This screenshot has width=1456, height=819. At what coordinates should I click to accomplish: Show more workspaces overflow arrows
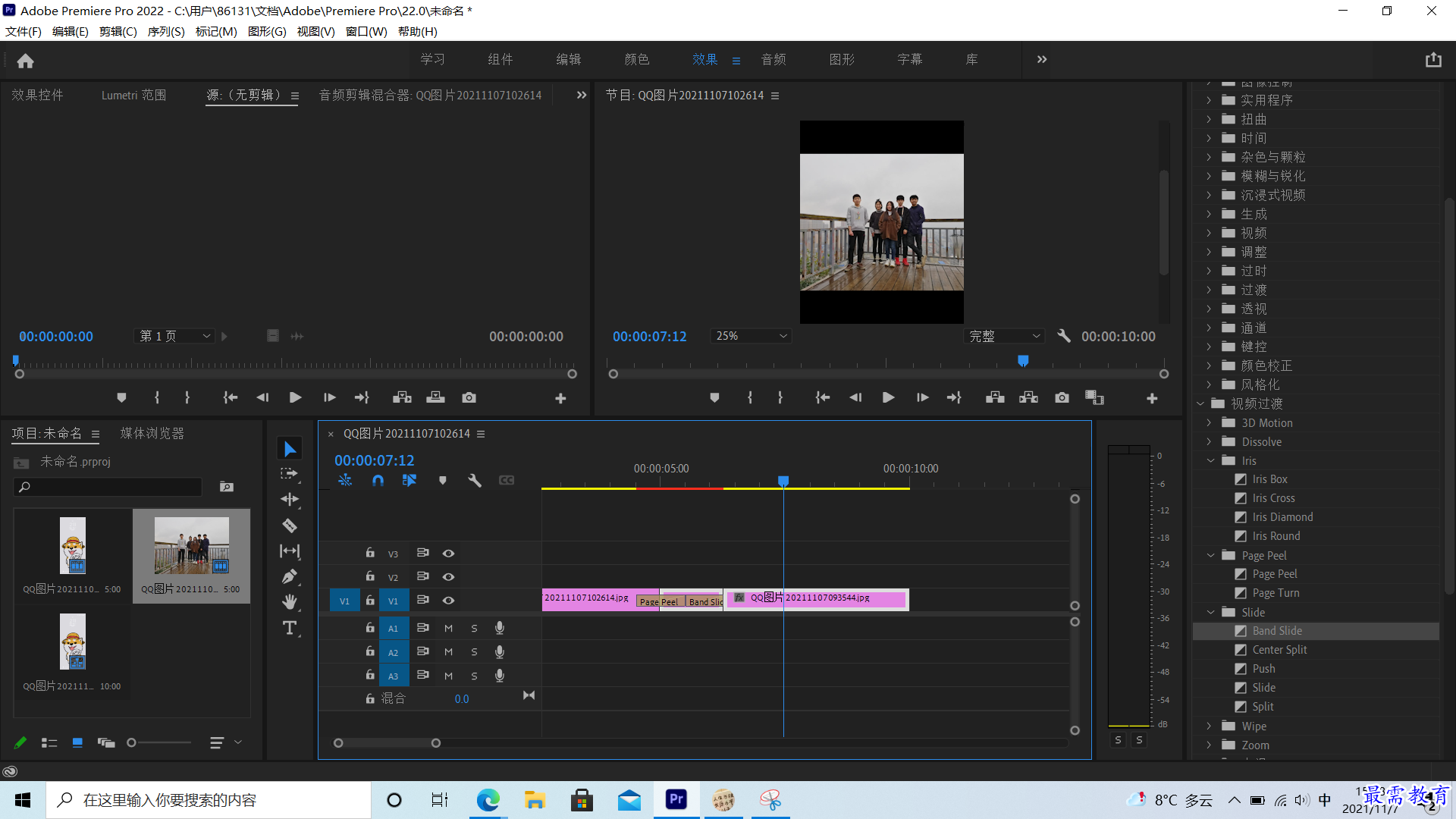(1042, 59)
